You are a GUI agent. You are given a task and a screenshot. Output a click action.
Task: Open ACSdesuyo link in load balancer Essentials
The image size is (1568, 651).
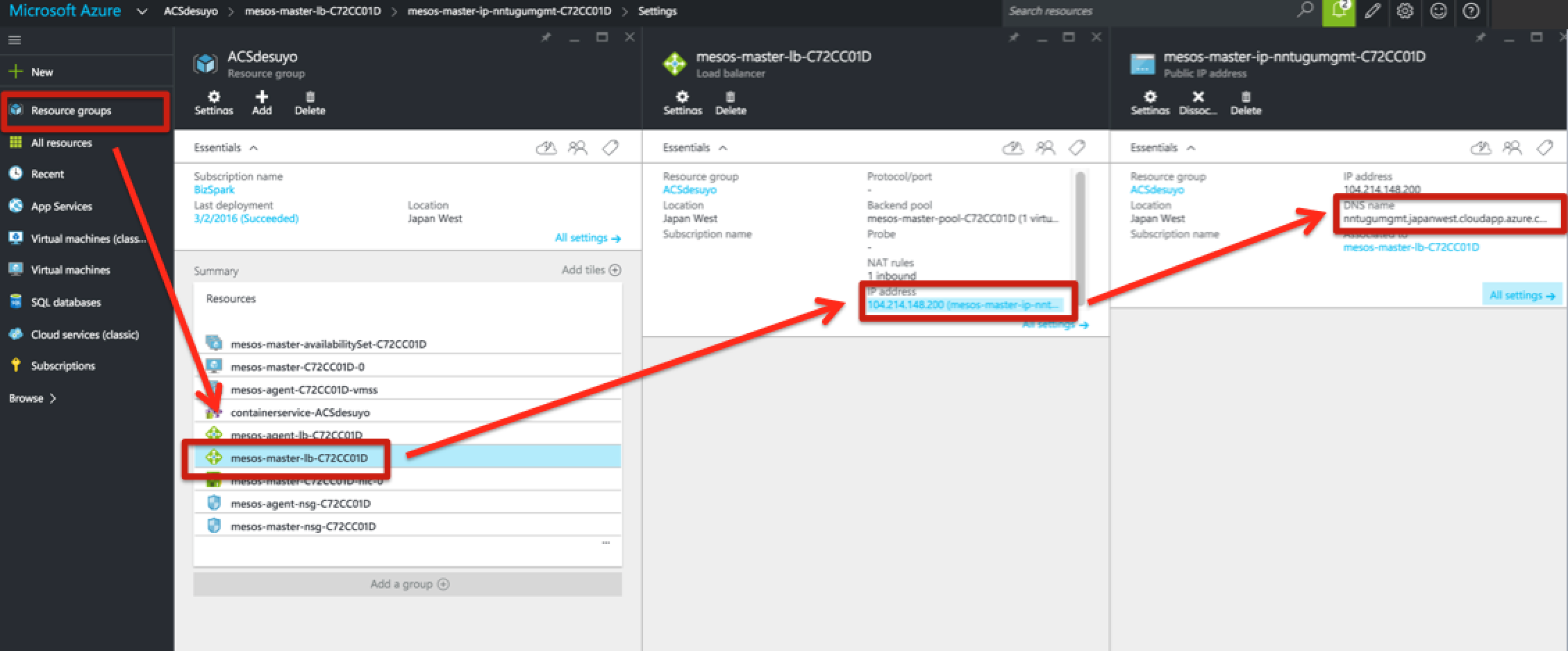click(690, 189)
